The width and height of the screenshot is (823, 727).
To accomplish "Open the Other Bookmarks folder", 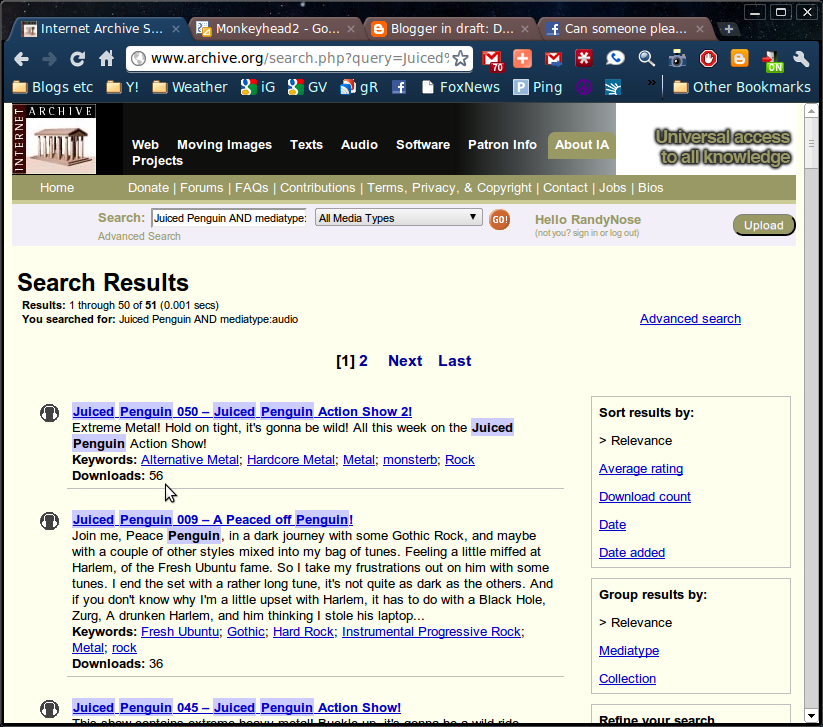I will (x=742, y=87).
